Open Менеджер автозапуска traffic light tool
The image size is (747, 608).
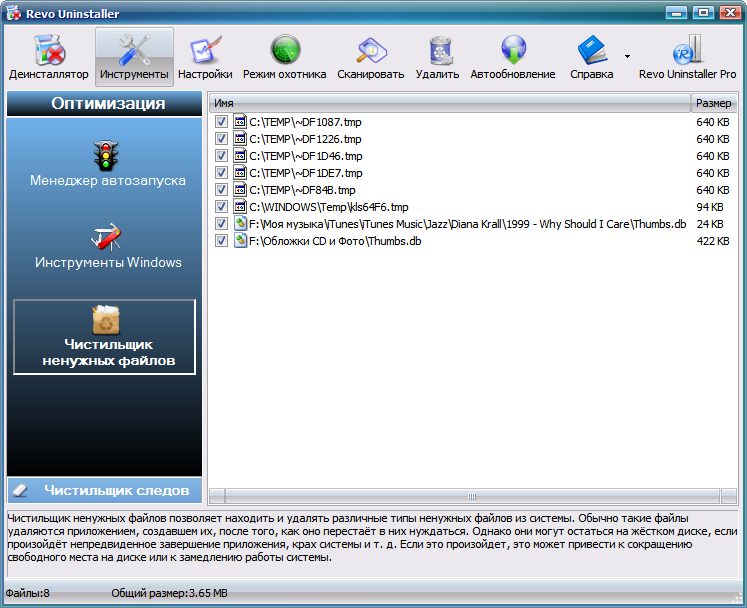coord(108,163)
